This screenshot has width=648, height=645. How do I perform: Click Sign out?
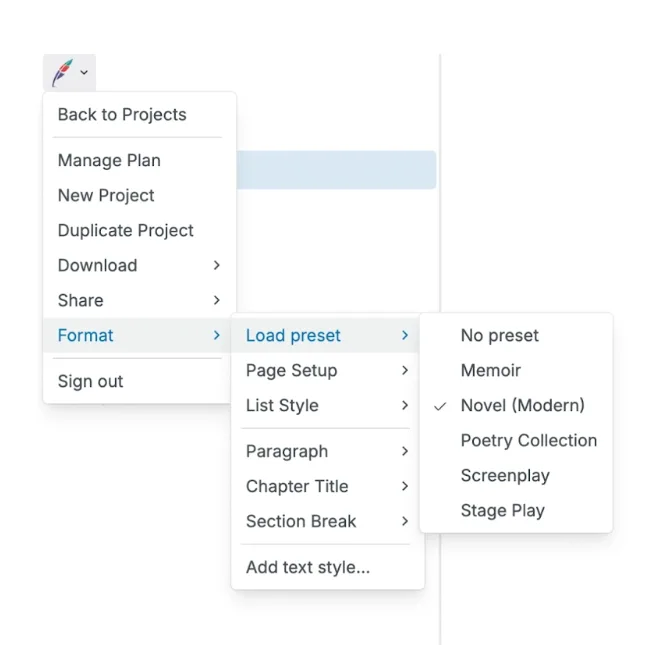(90, 381)
